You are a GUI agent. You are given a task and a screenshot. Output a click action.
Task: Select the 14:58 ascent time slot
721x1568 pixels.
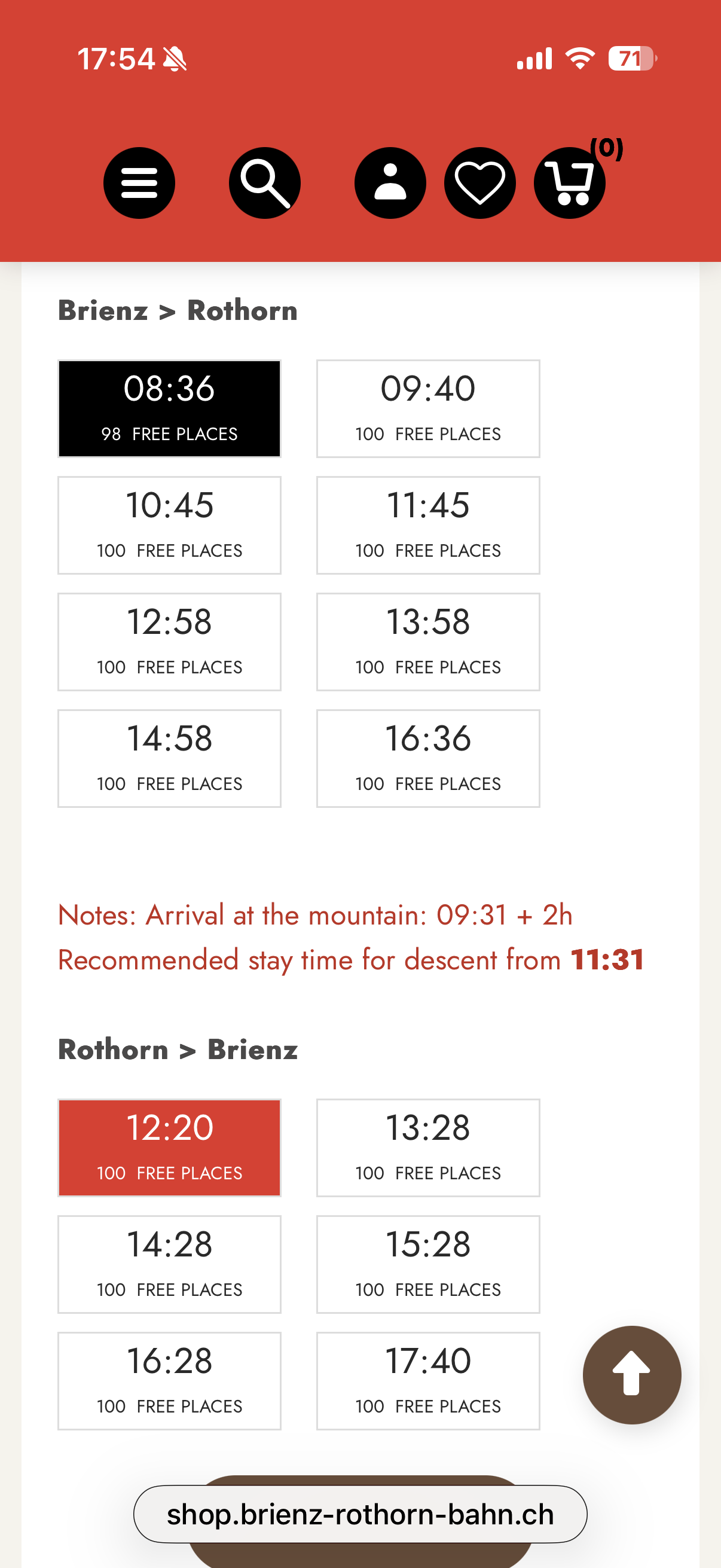point(169,758)
